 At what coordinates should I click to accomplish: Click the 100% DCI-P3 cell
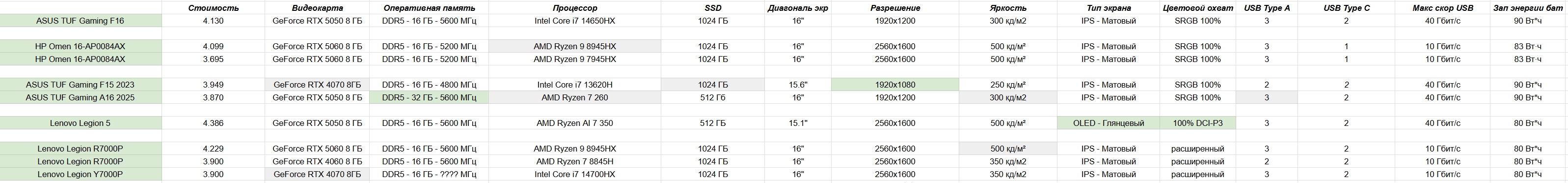coord(1197,123)
